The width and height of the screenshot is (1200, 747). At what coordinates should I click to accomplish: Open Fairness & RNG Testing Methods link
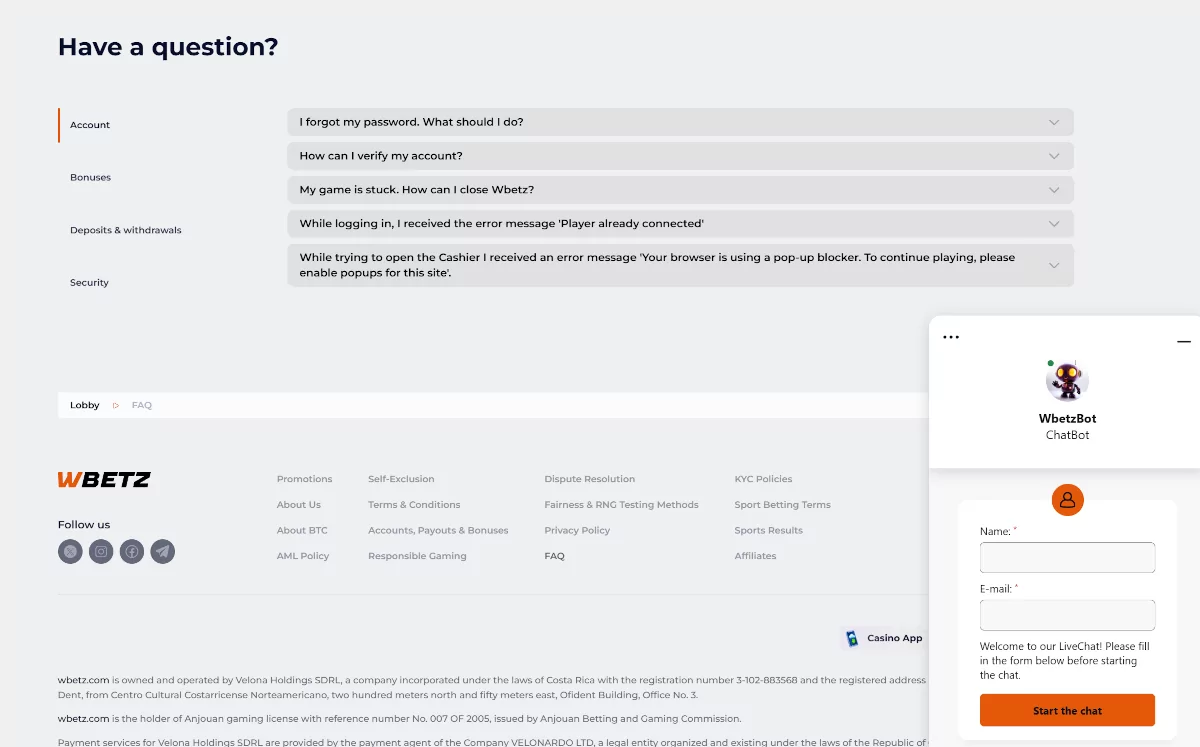coord(621,505)
